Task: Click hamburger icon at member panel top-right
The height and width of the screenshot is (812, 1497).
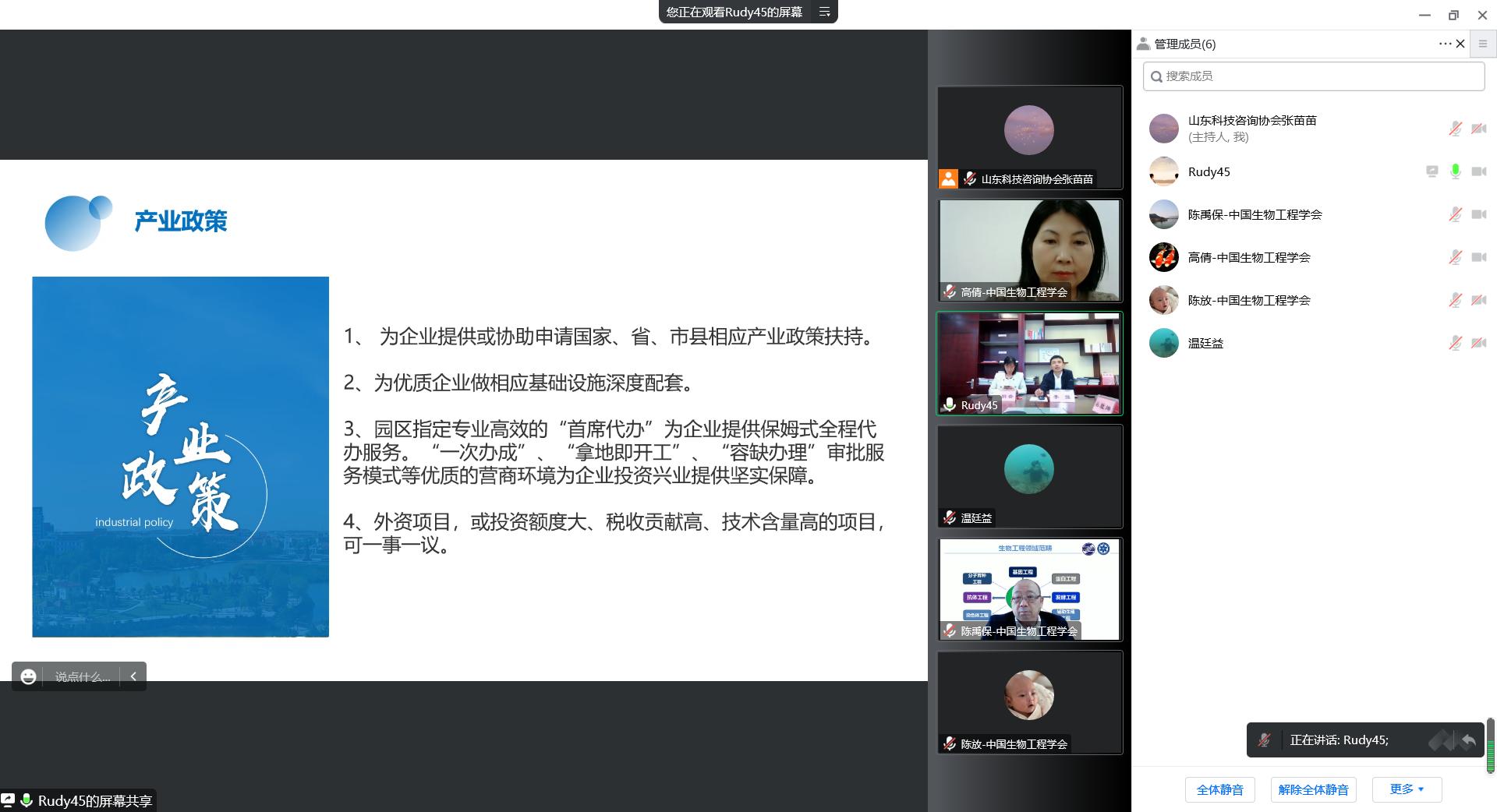Action: coord(1483,44)
